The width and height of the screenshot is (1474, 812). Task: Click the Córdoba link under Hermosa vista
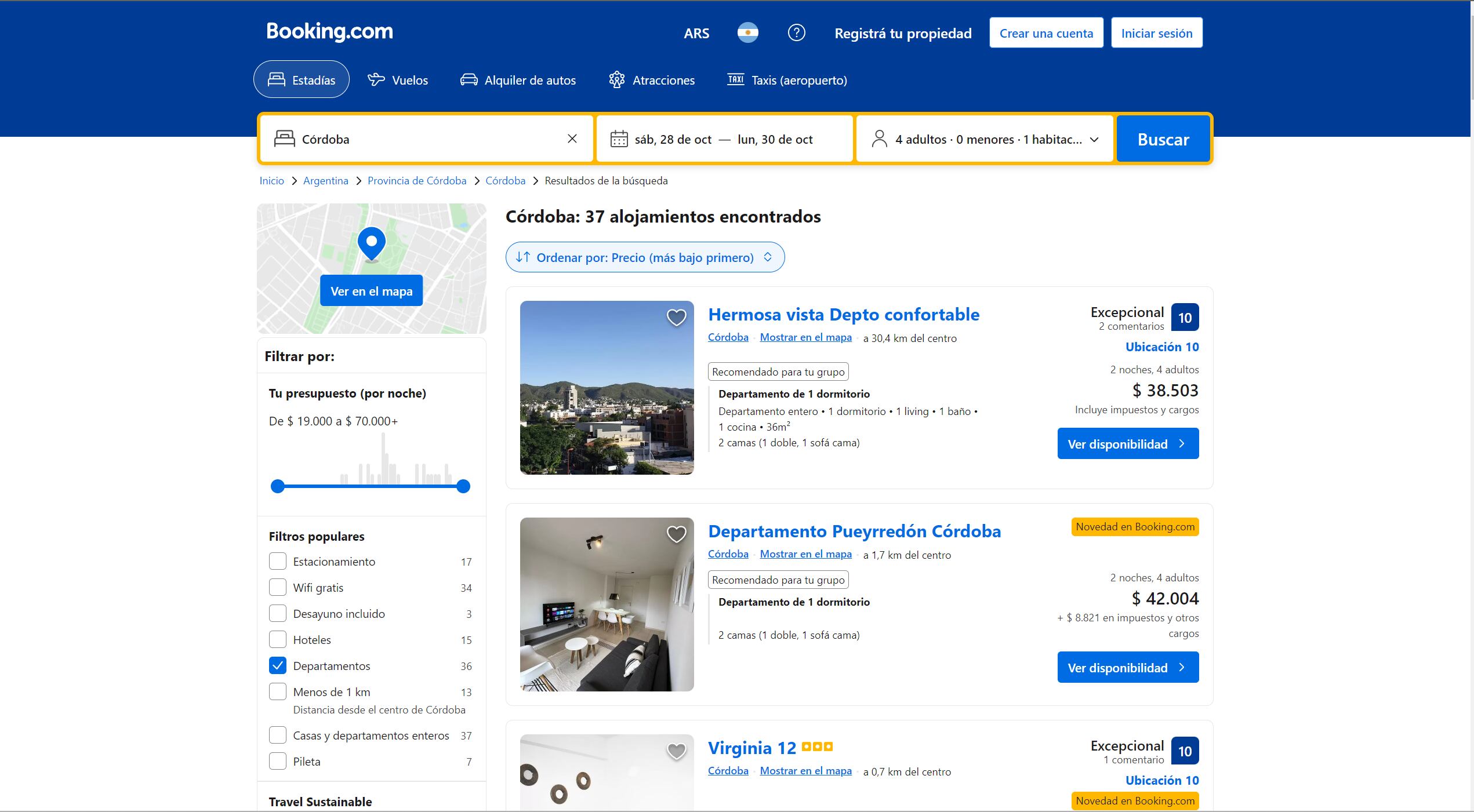[x=728, y=337]
